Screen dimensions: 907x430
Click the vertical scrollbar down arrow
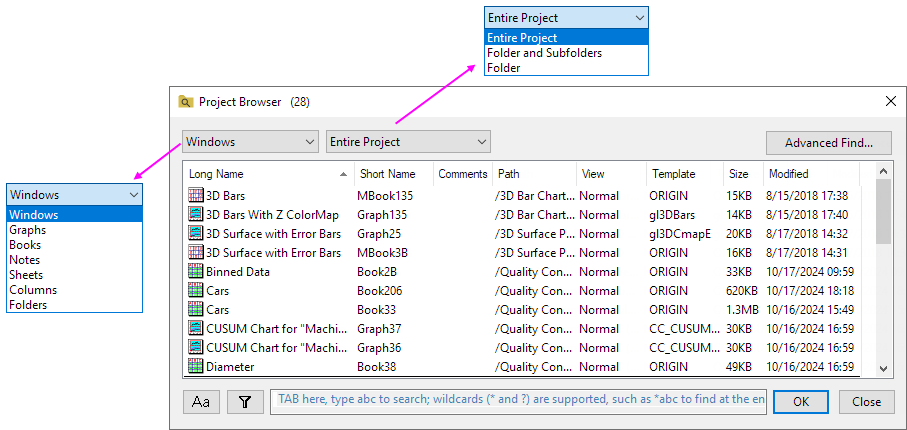point(883,369)
